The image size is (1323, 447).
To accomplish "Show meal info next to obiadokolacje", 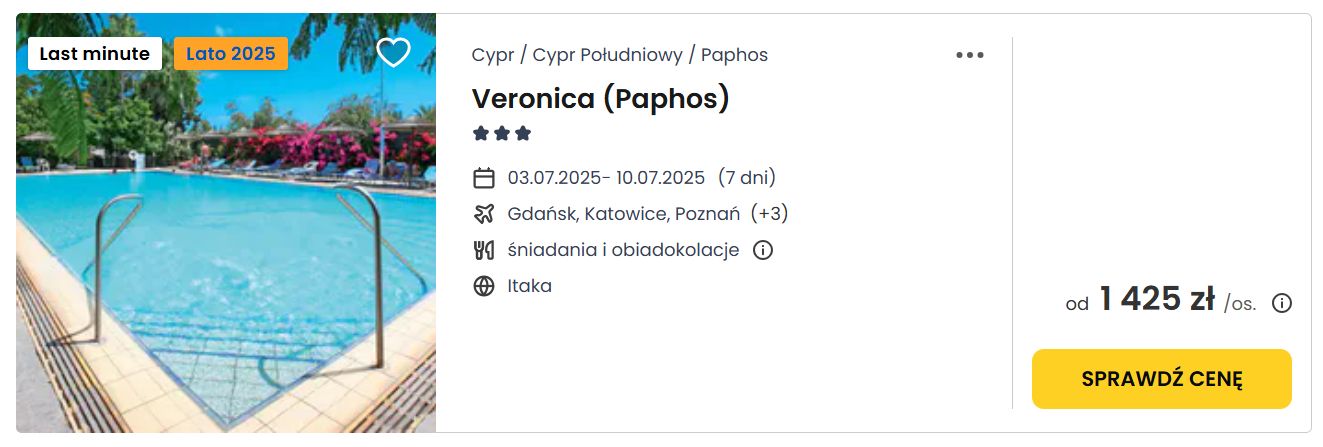I will [x=762, y=250].
